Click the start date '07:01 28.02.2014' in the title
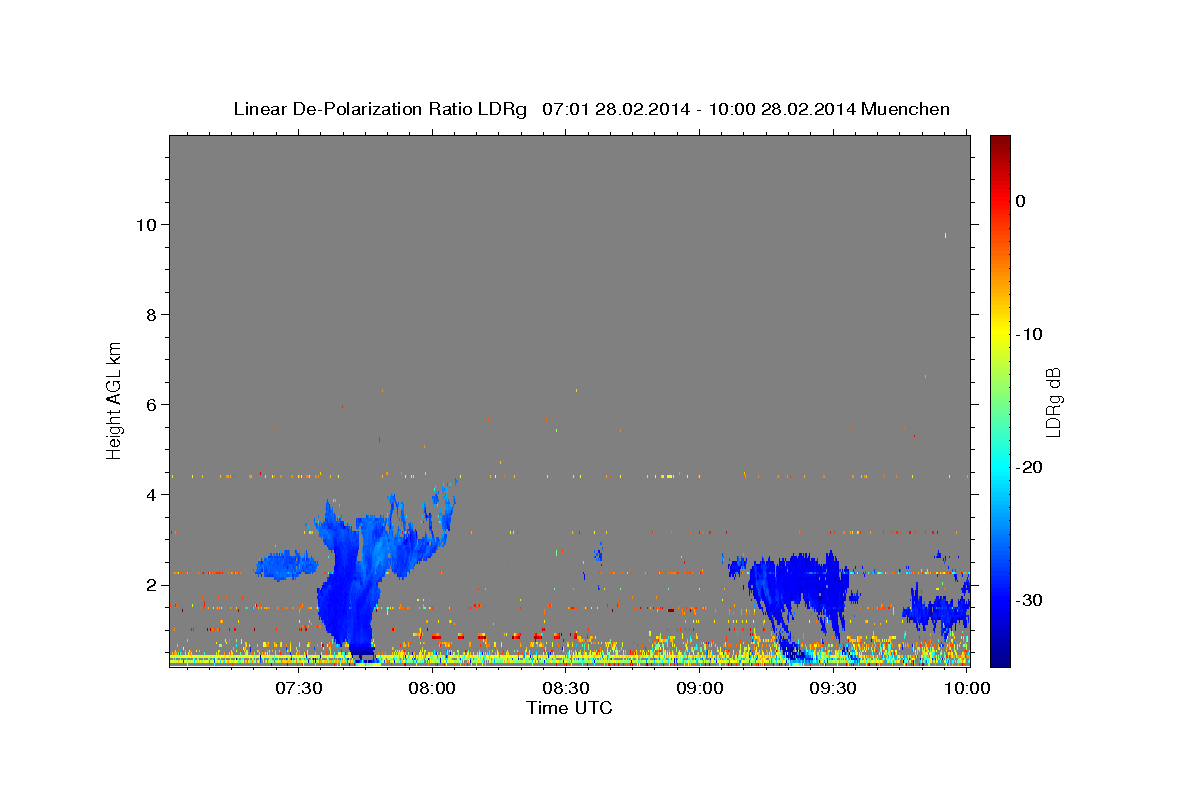The width and height of the screenshot is (1200, 800). coord(616,109)
